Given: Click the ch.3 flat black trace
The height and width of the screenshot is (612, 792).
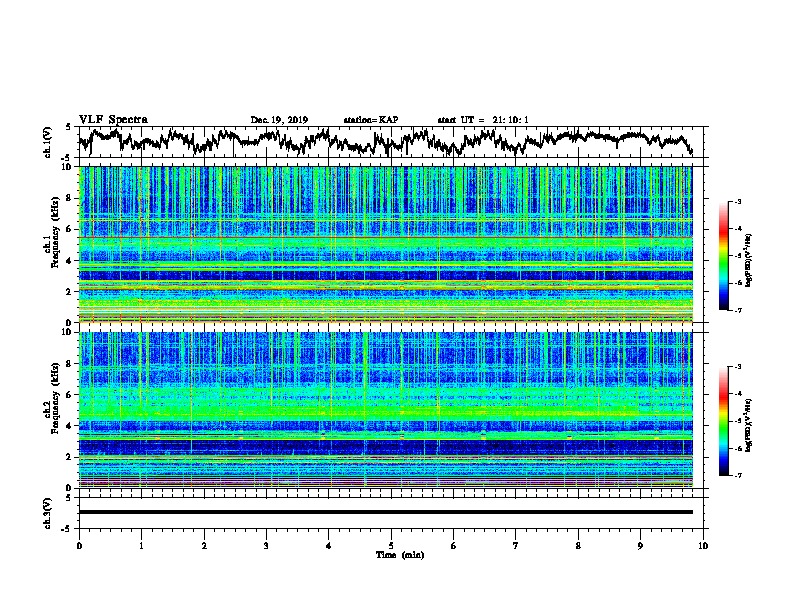Looking at the screenshot, I should click(386, 512).
